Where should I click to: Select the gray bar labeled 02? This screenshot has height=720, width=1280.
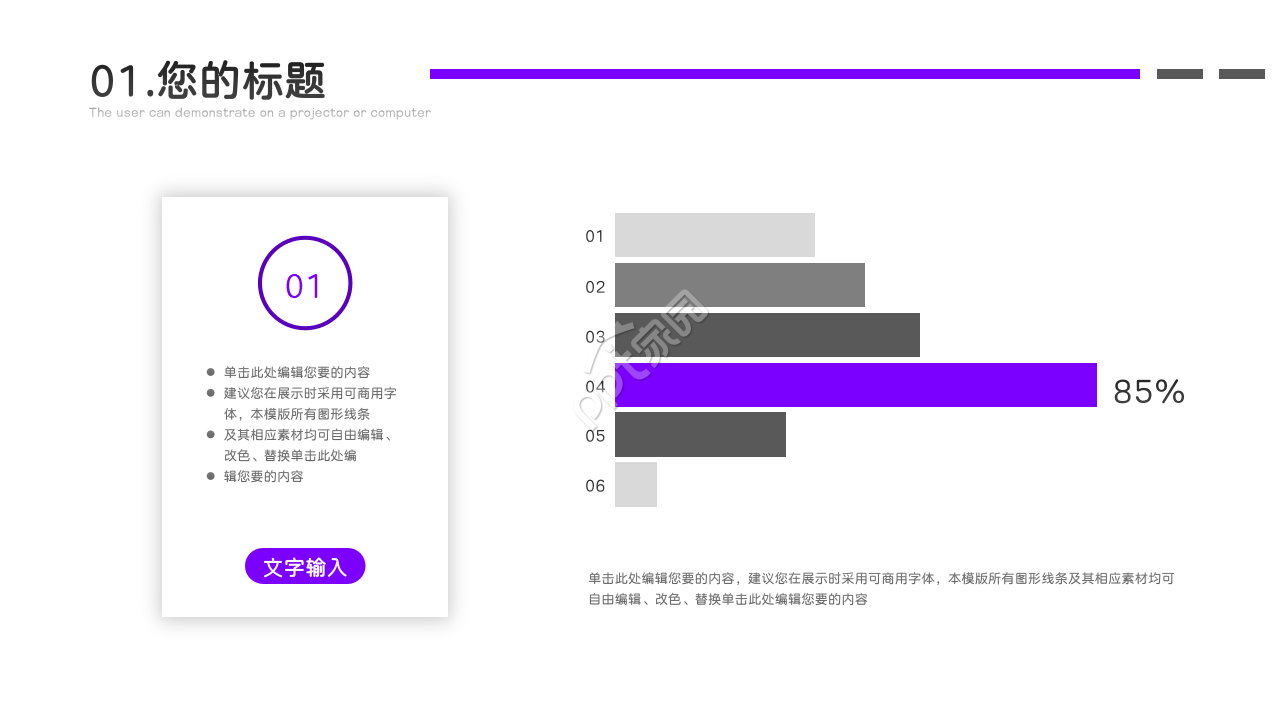[740, 285]
